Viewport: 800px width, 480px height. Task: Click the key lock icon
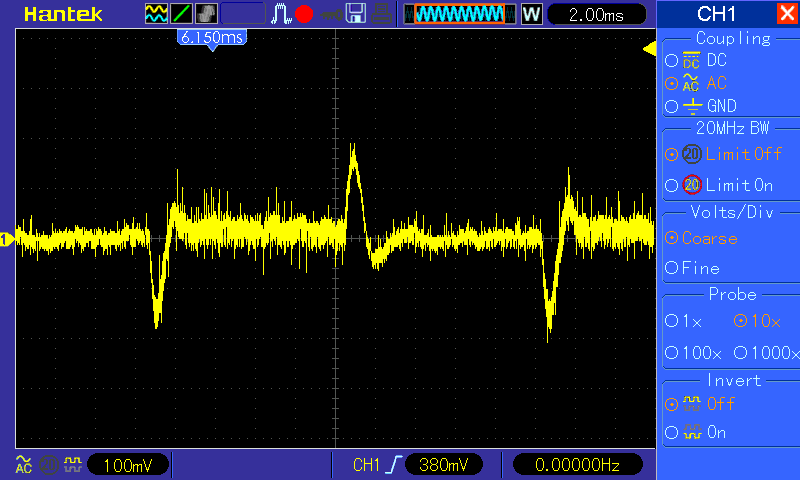click(332, 15)
